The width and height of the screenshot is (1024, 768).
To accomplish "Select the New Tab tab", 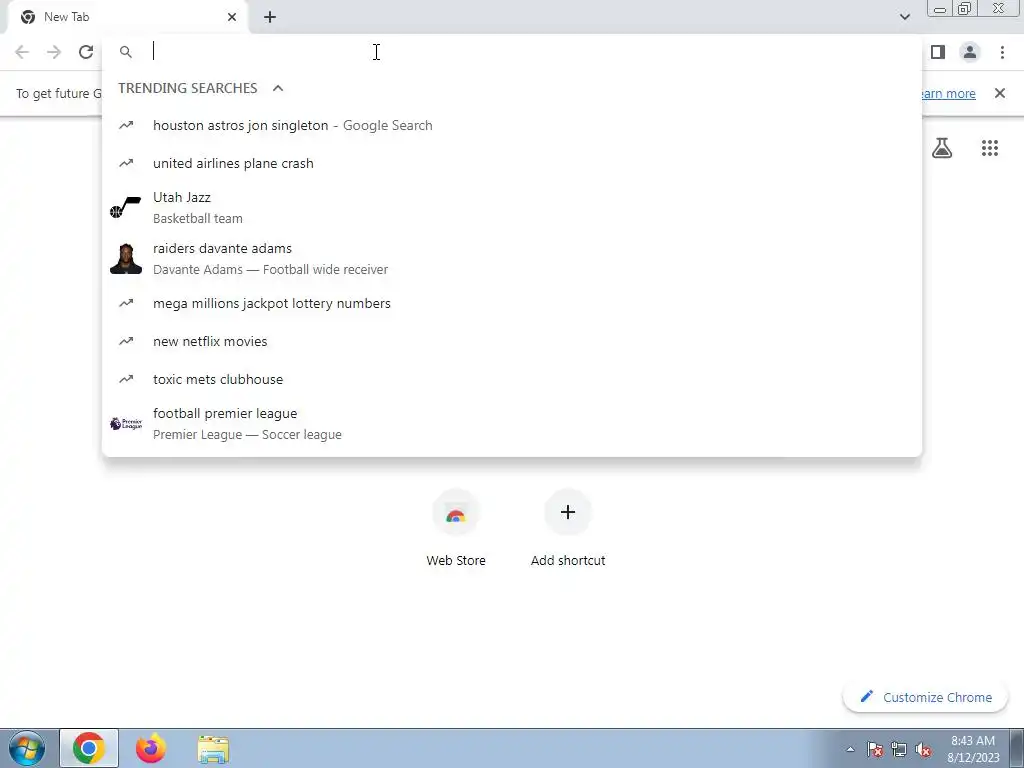I will coord(127,17).
